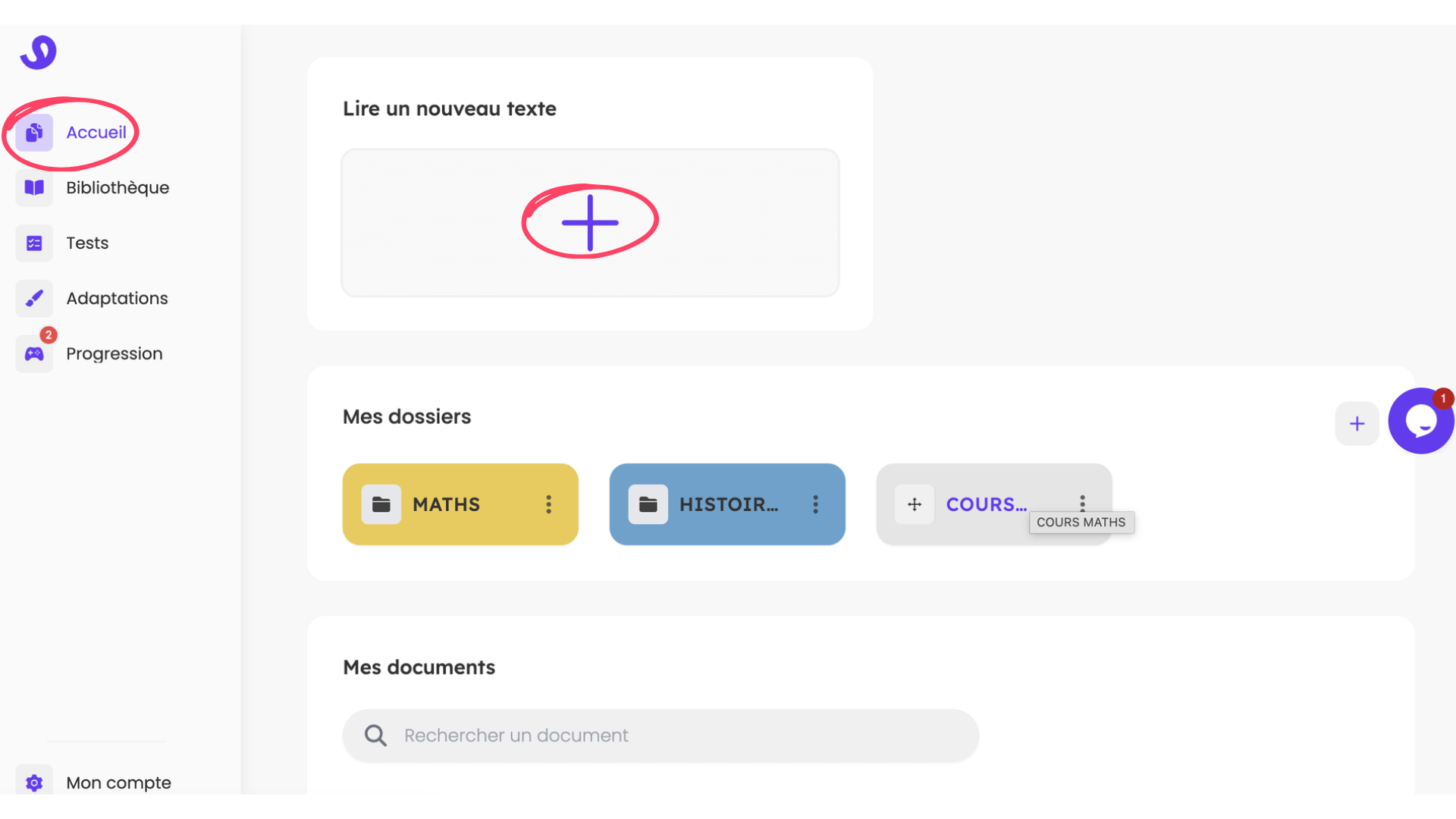Expand options menu for HISTOIR… folder
The height and width of the screenshot is (819, 1456).
[815, 505]
